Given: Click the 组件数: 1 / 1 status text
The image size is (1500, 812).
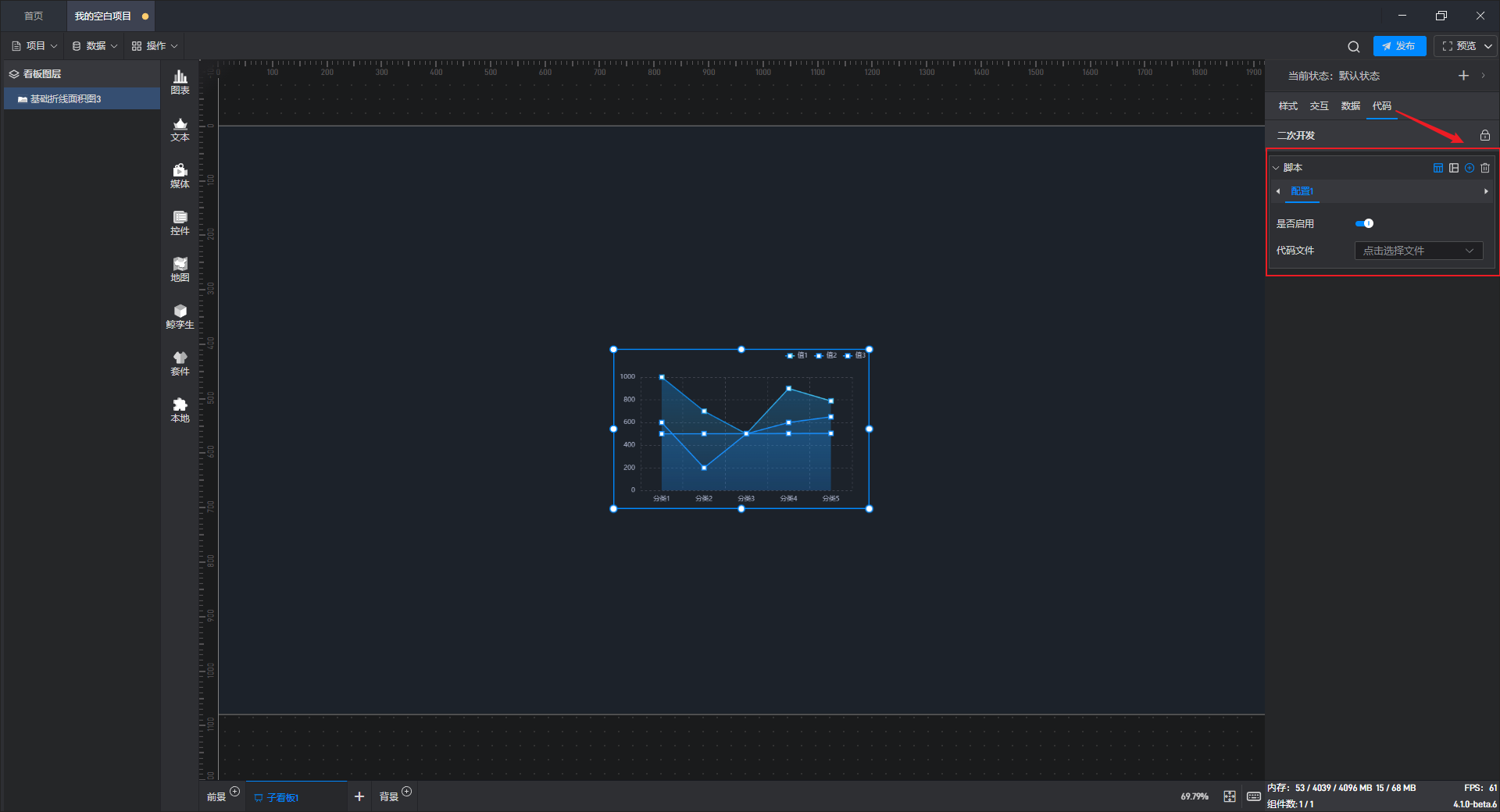Looking at the screenshot, I should pos(1291,804).
